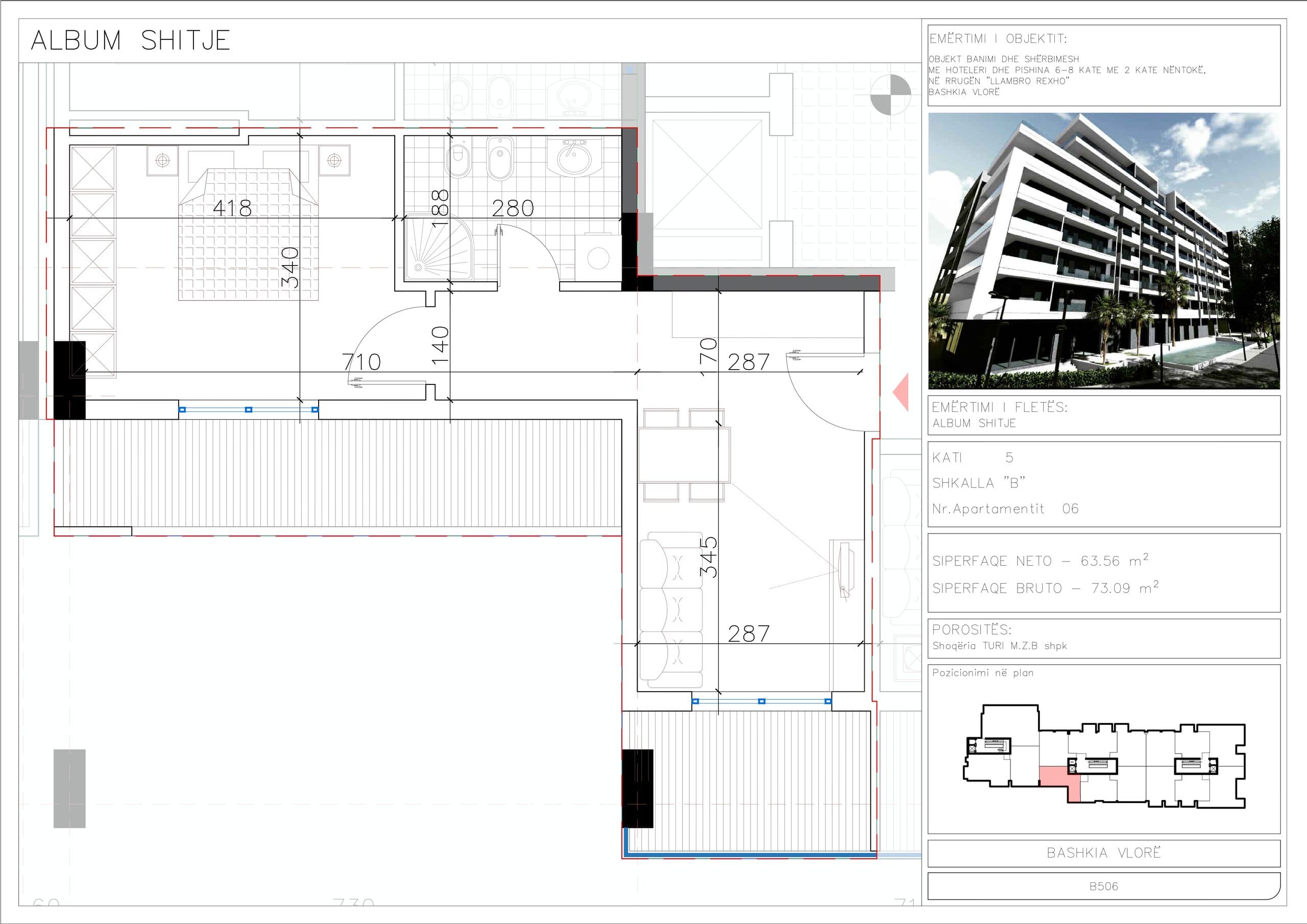Click the KATI 5 floor label
Viewport: 1307px width, 924px height.
pos(972,457)
